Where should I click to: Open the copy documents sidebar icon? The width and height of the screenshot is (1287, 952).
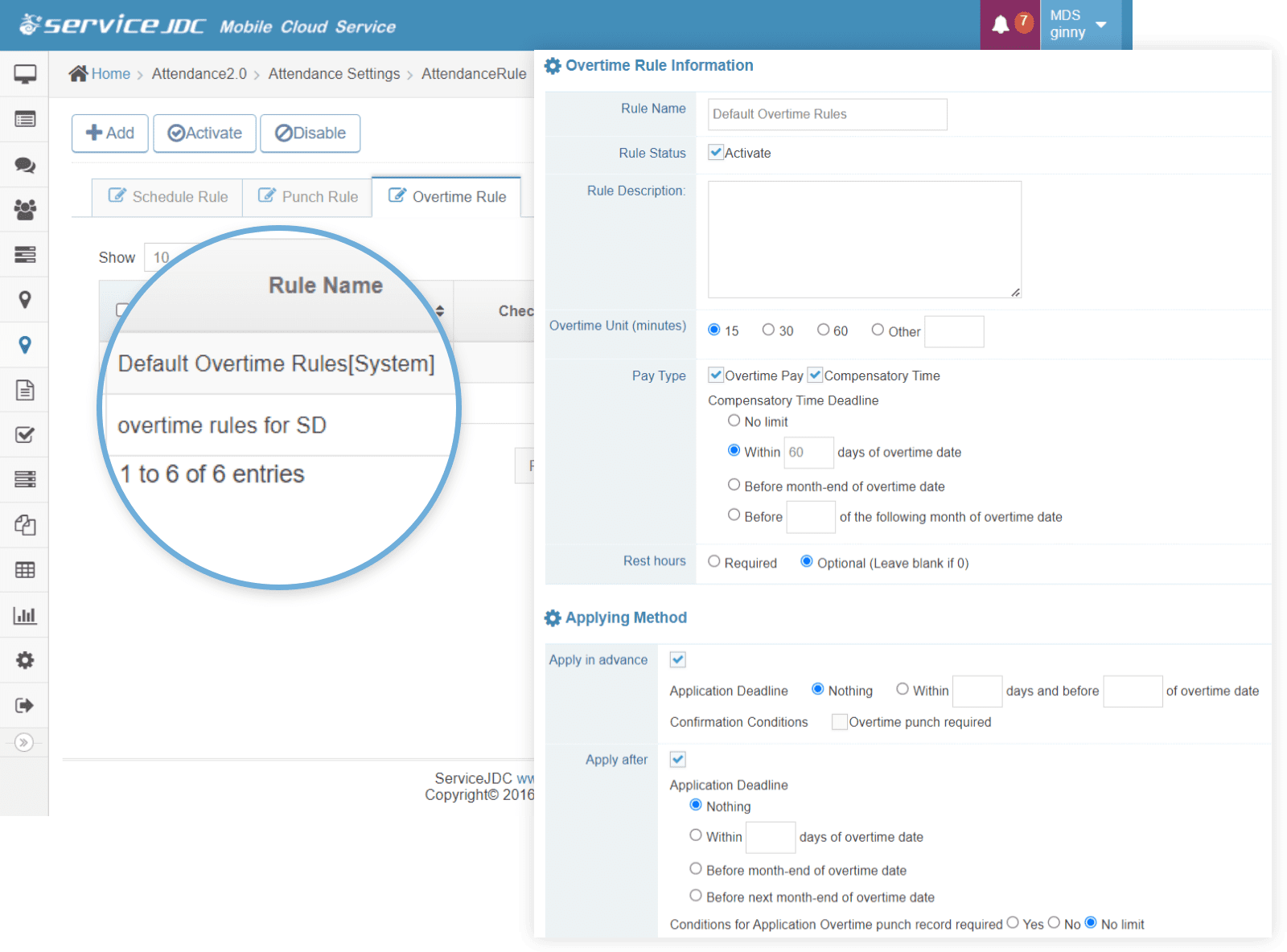pos(25,525)
